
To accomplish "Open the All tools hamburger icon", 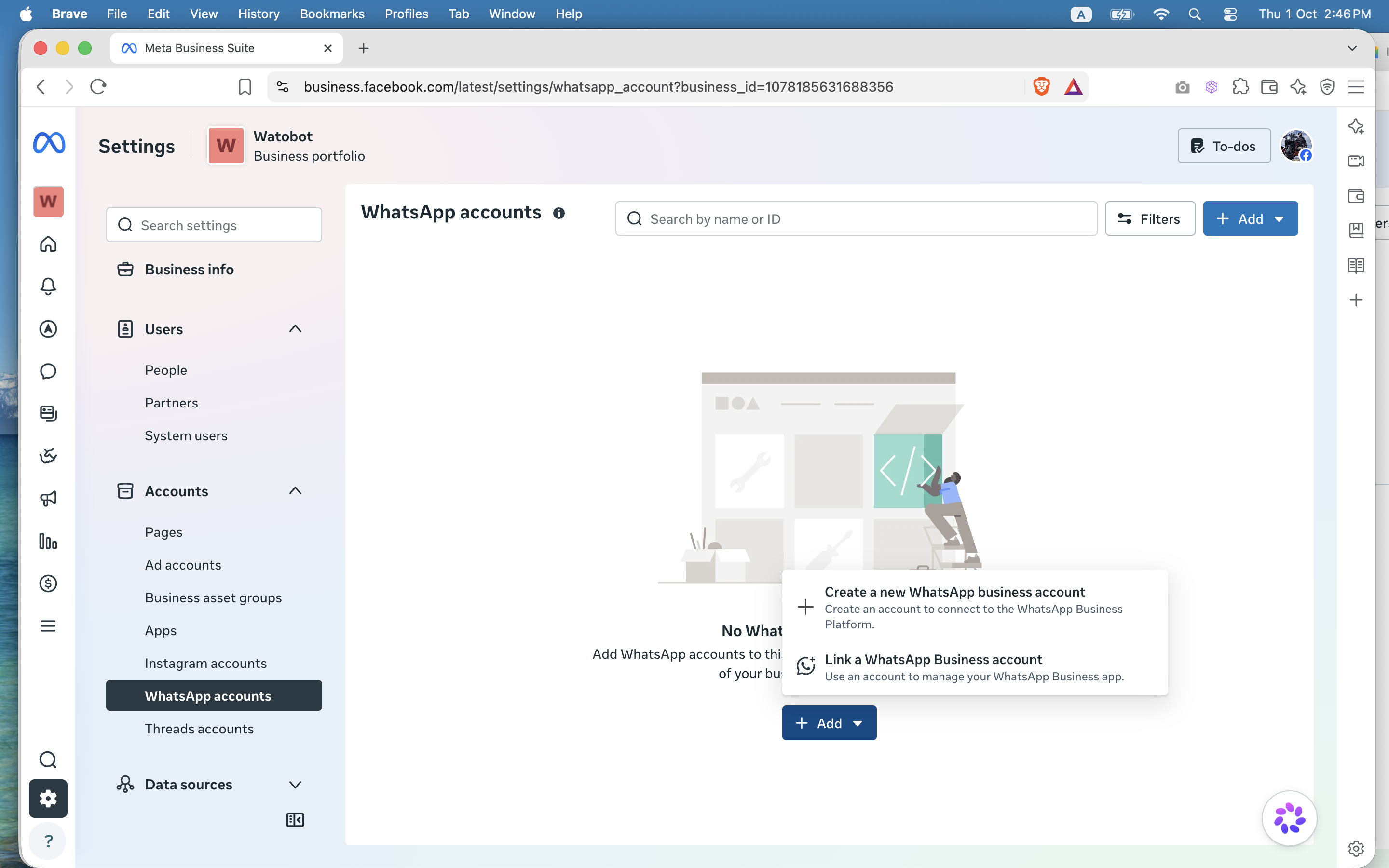I will point(48,626).
